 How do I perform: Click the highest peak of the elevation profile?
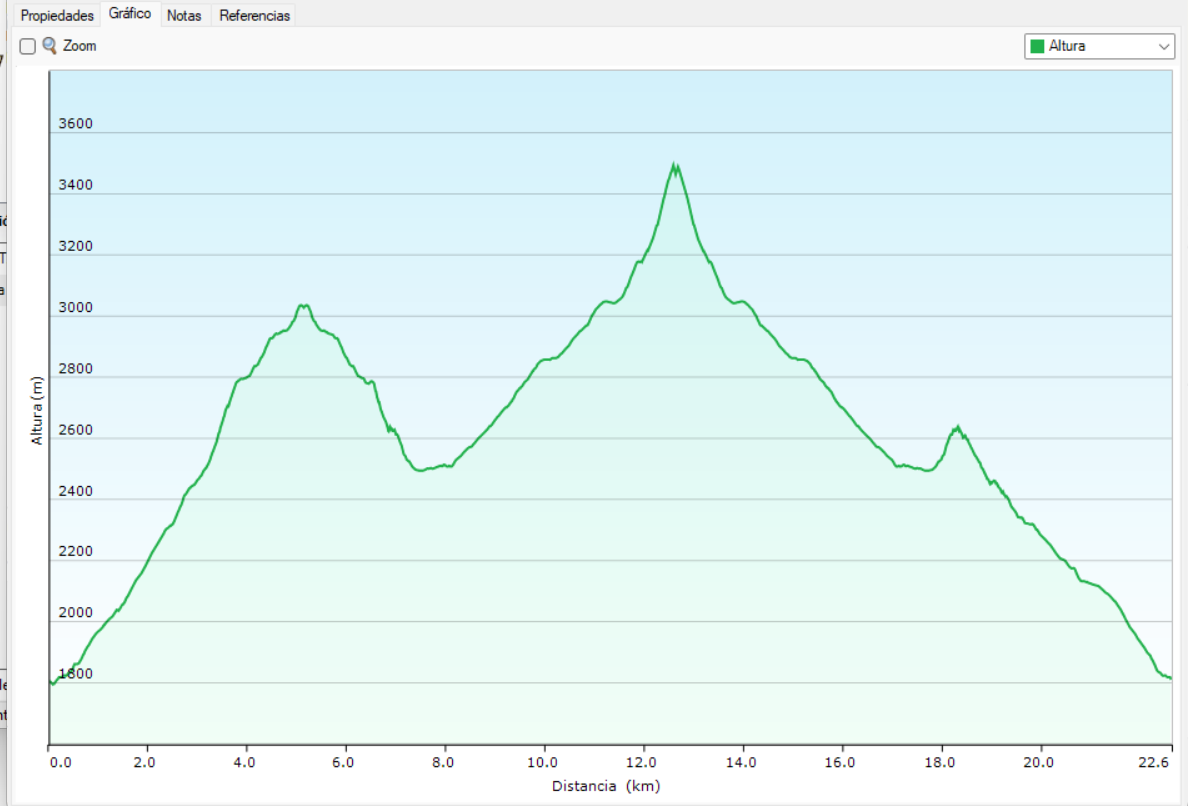coord(675,165)
